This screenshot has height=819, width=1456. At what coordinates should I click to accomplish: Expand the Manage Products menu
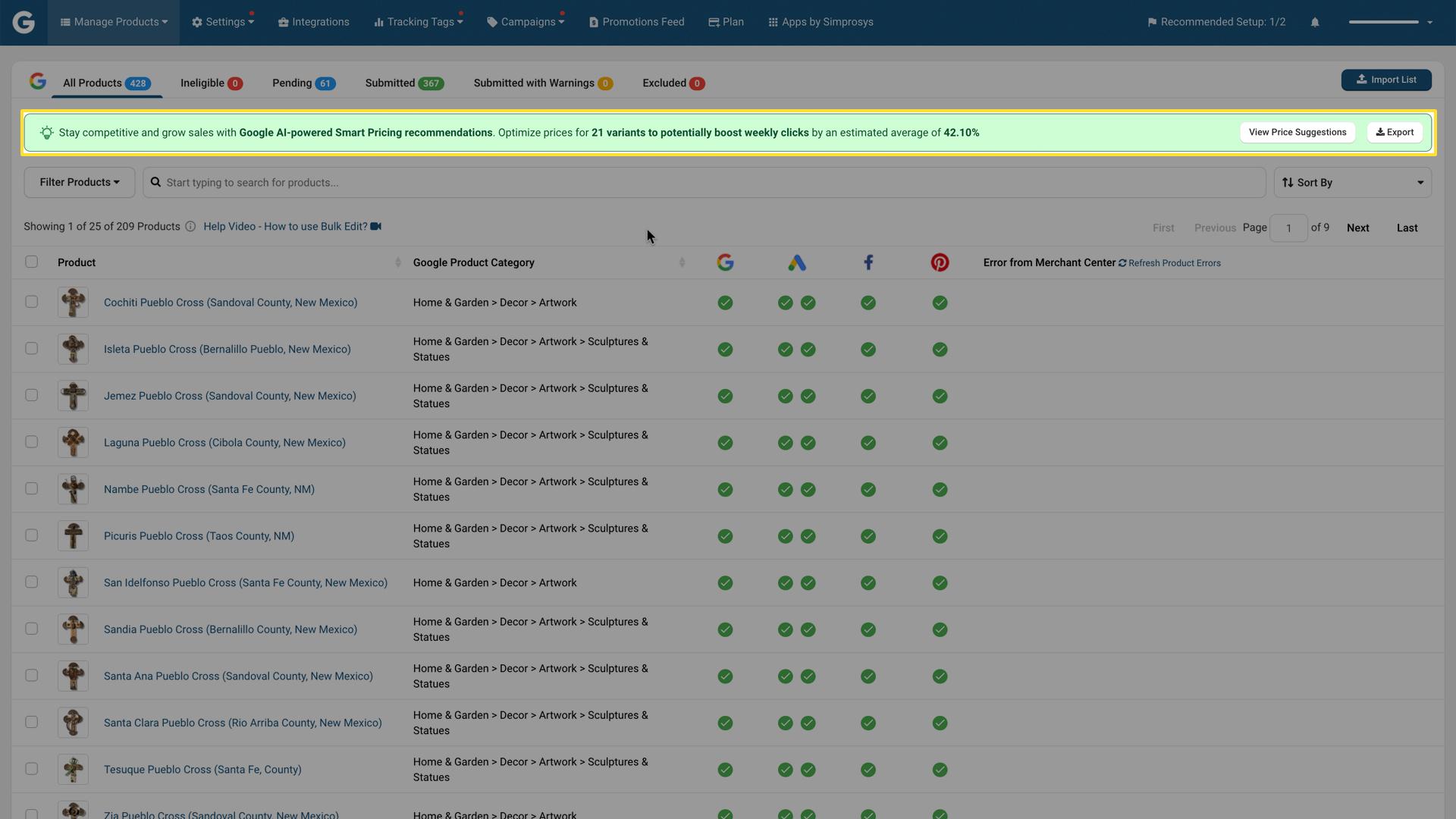[x=113, y=22]
